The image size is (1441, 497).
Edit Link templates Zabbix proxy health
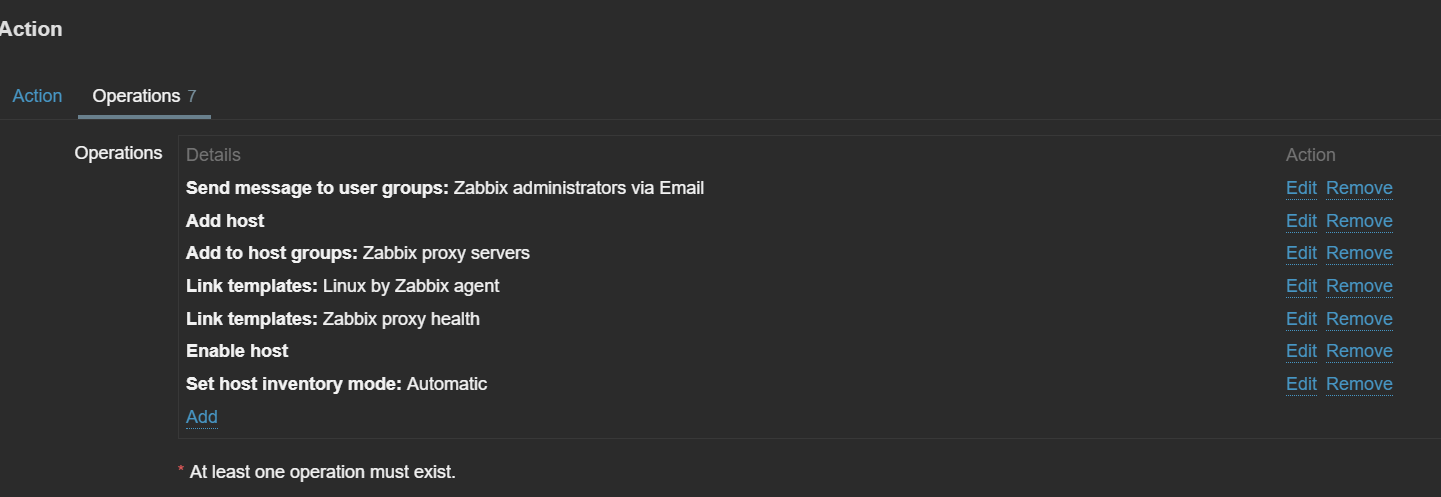1301,319
